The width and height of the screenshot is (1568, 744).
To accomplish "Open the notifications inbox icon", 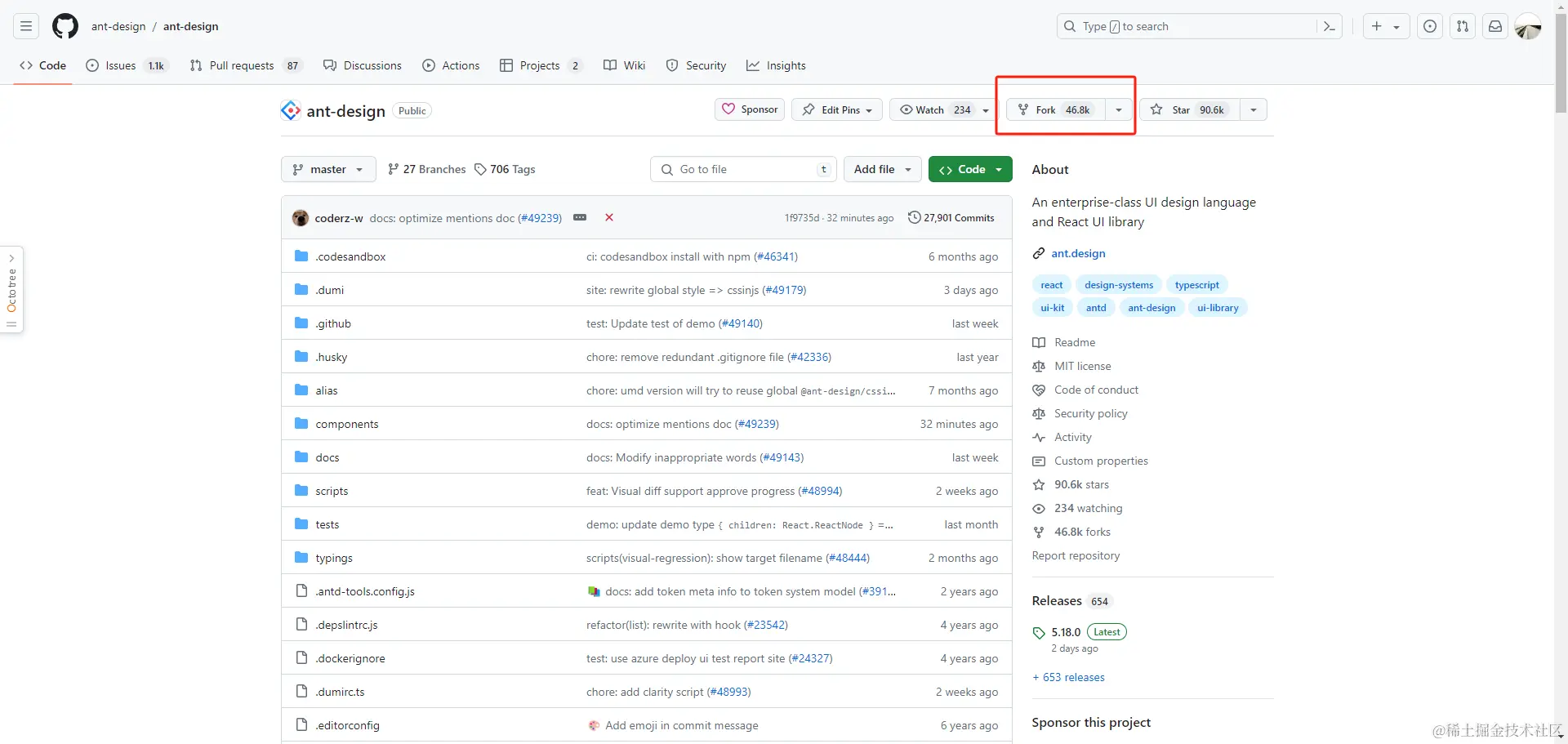I will pos(1495,26).
